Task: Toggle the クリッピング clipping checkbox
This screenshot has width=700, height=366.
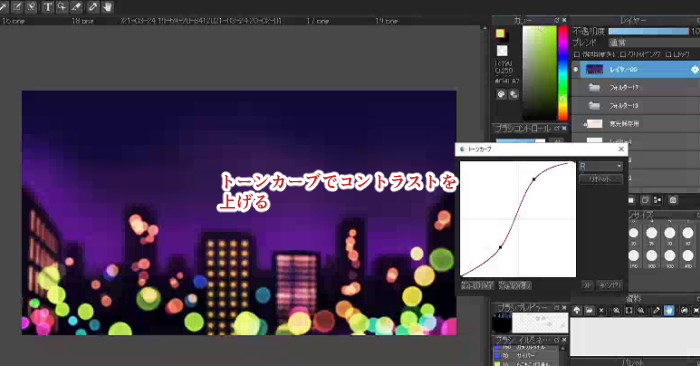Action: pyautogui.click(x=623, y=54)
